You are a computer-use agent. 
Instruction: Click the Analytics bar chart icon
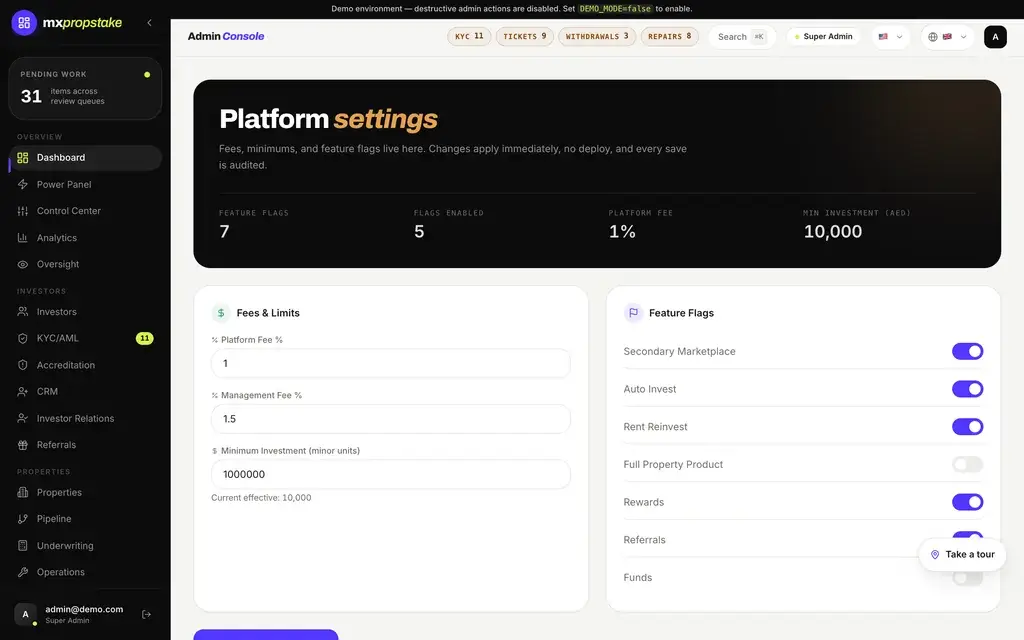click(x=23, y=238)
